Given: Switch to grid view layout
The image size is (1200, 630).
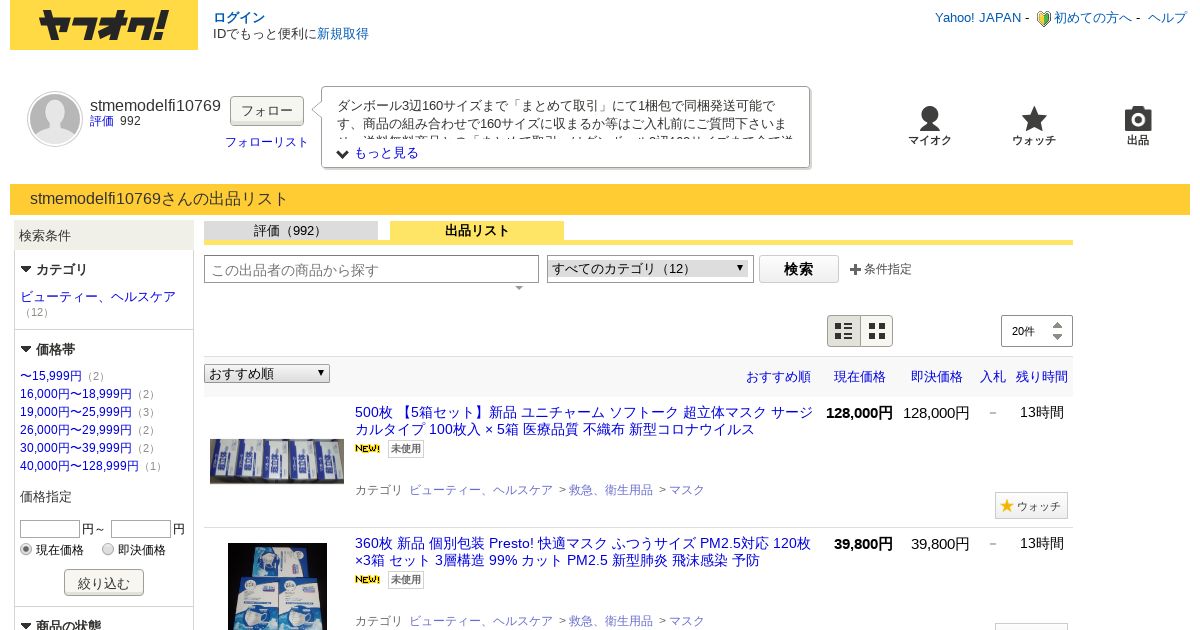Looking at the screenshot, I should [877, 331].
